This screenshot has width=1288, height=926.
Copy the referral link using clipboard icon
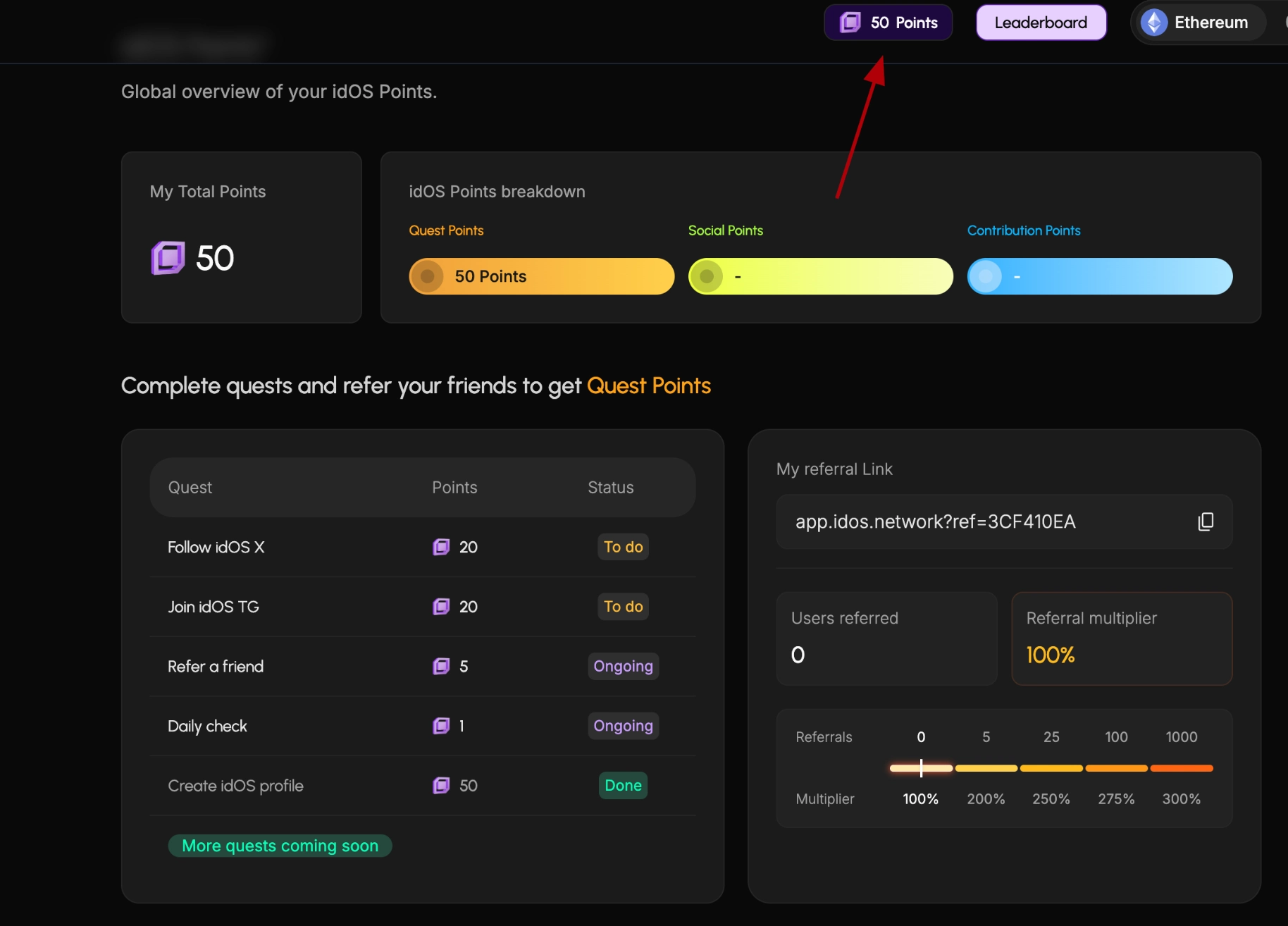(1206, 521)
